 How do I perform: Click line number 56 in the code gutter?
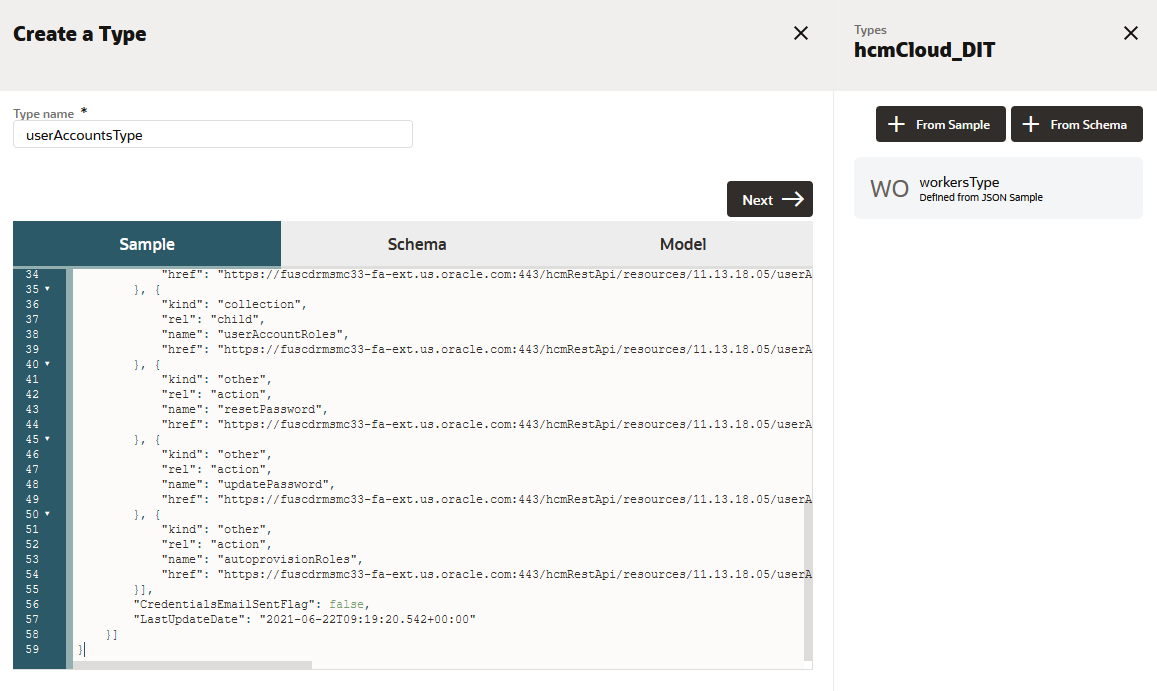coord(33,603)
